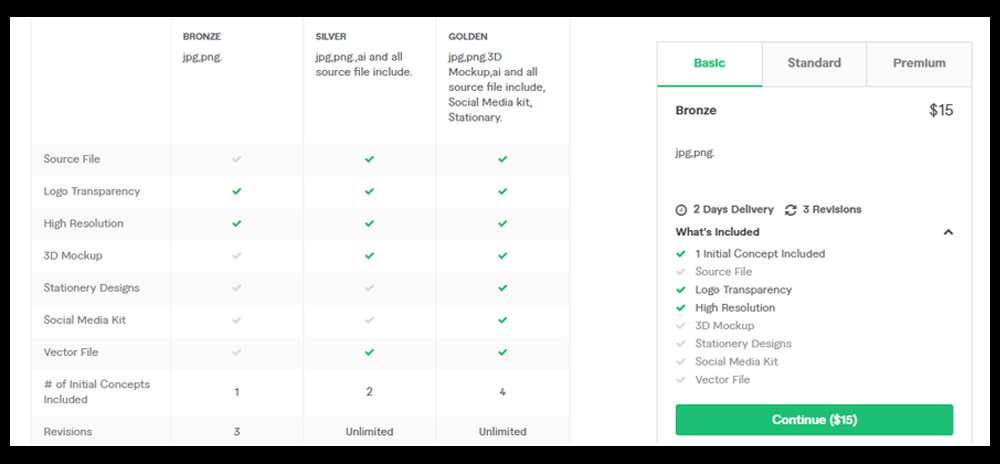This screenshot has height=464, width=1000.
Task: Click checkmark beside 1 Initial Concept Included
Action: (680, 254)
